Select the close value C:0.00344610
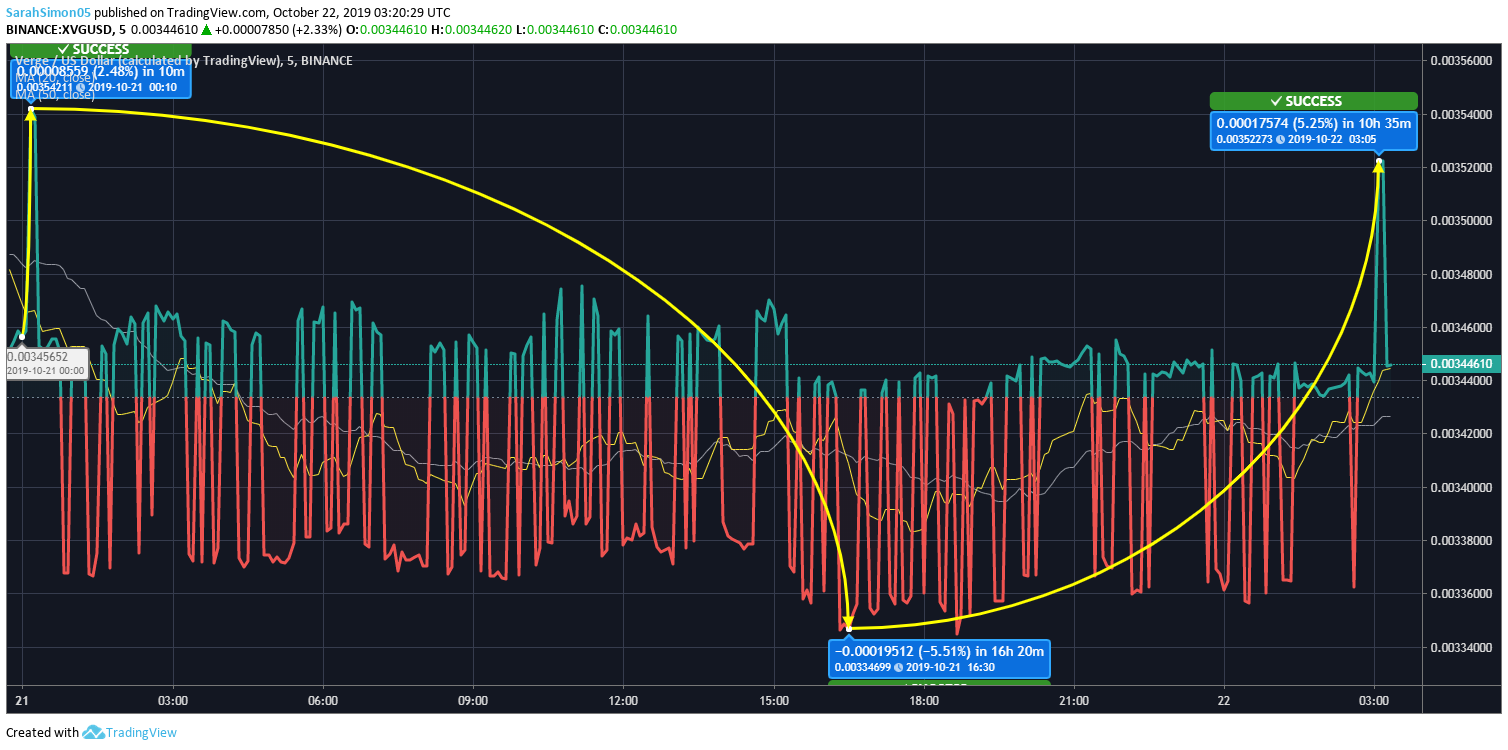The image size is (1508, 750). pos(638,29)
